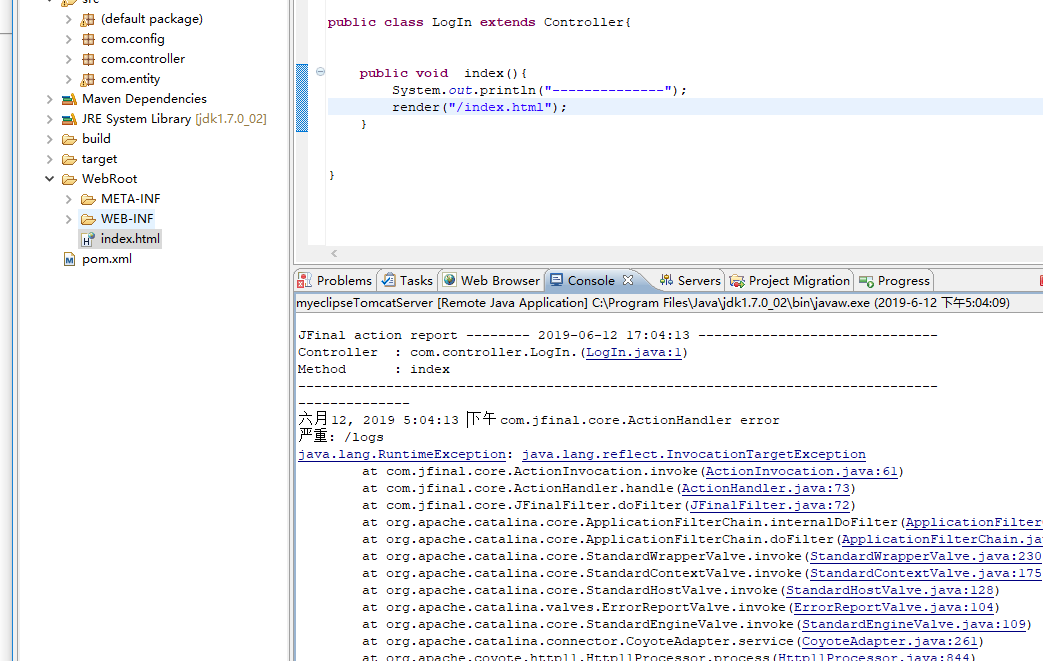Image resolution: width=1043 pixels, height=661 pixels.
Task: Click the WebRoot folder icon
Action: [69, 179]
